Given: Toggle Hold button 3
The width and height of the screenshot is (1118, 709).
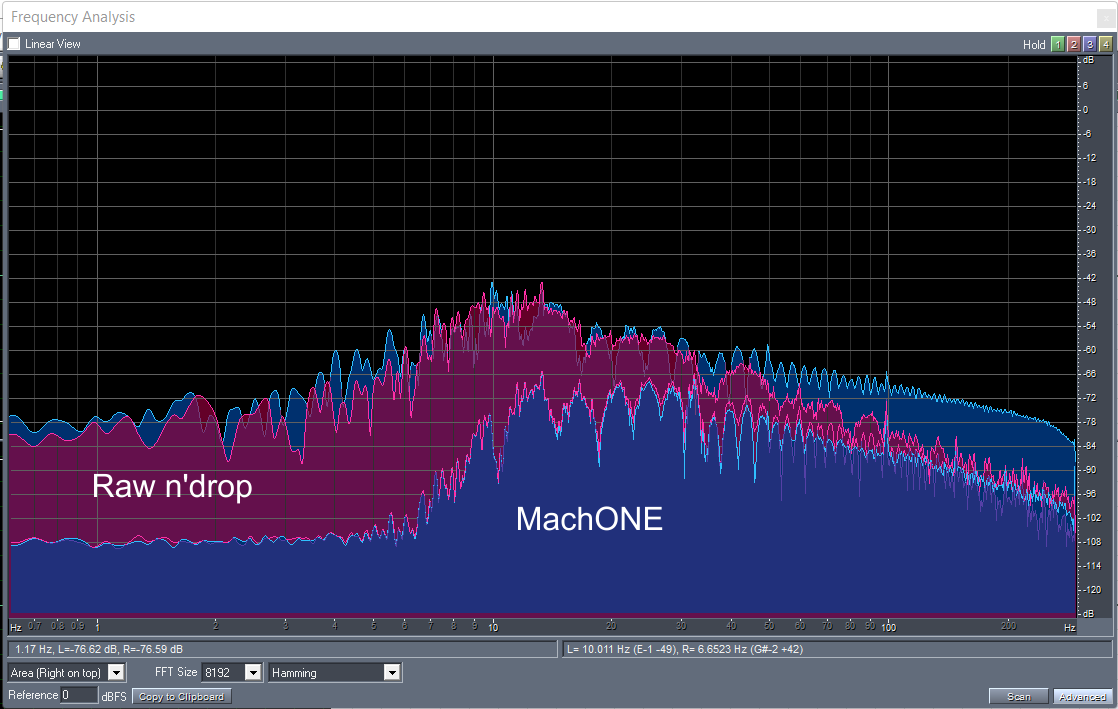Looking at the screenshot, I should 1089,44.
